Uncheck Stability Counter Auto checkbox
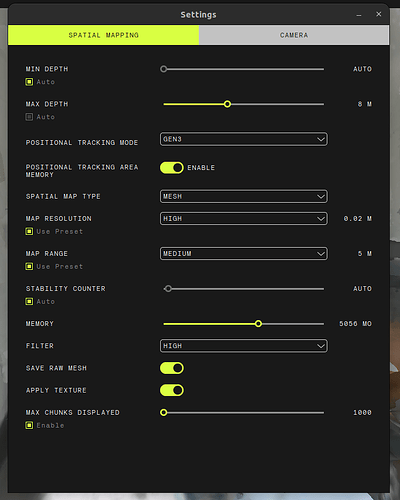This screenshot has height=500, width=400. point(29,301)
